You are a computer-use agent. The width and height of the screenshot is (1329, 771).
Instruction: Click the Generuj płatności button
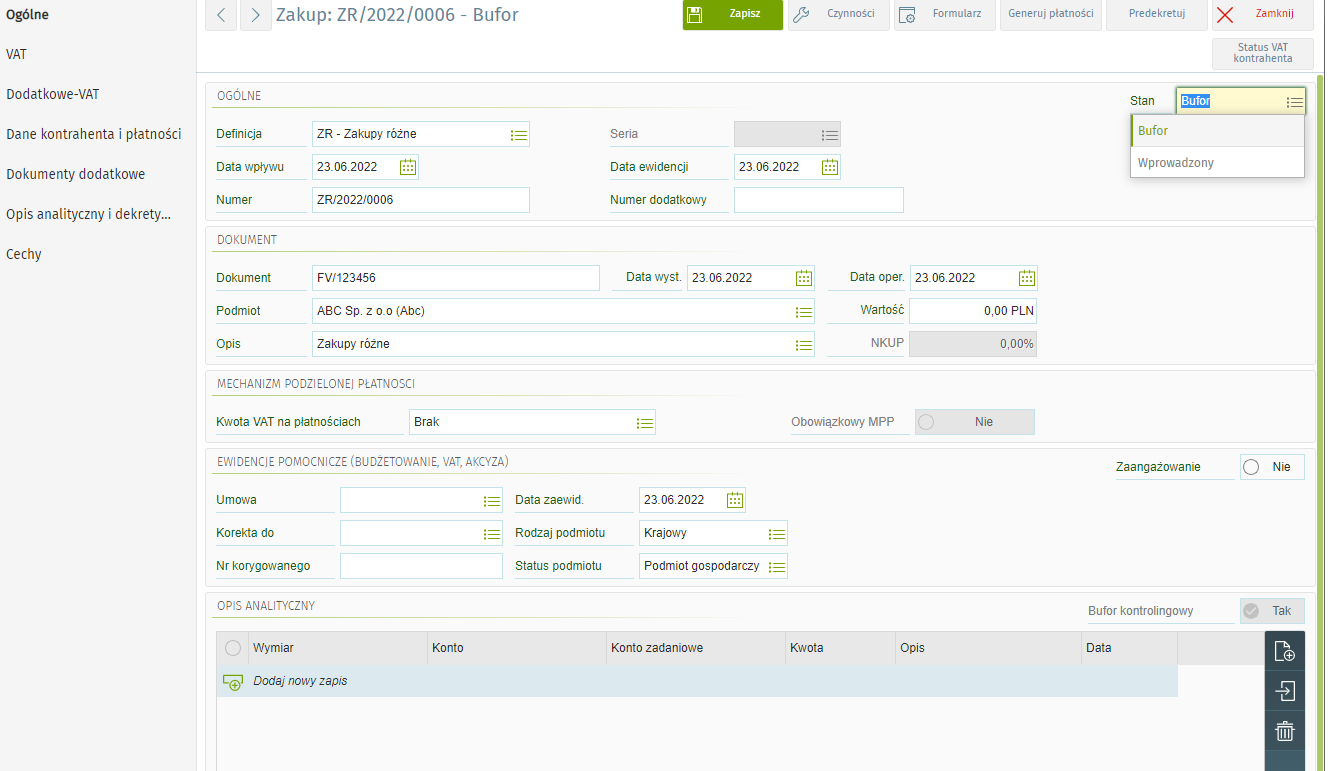pyautogui.click(x=1051, y=15)
